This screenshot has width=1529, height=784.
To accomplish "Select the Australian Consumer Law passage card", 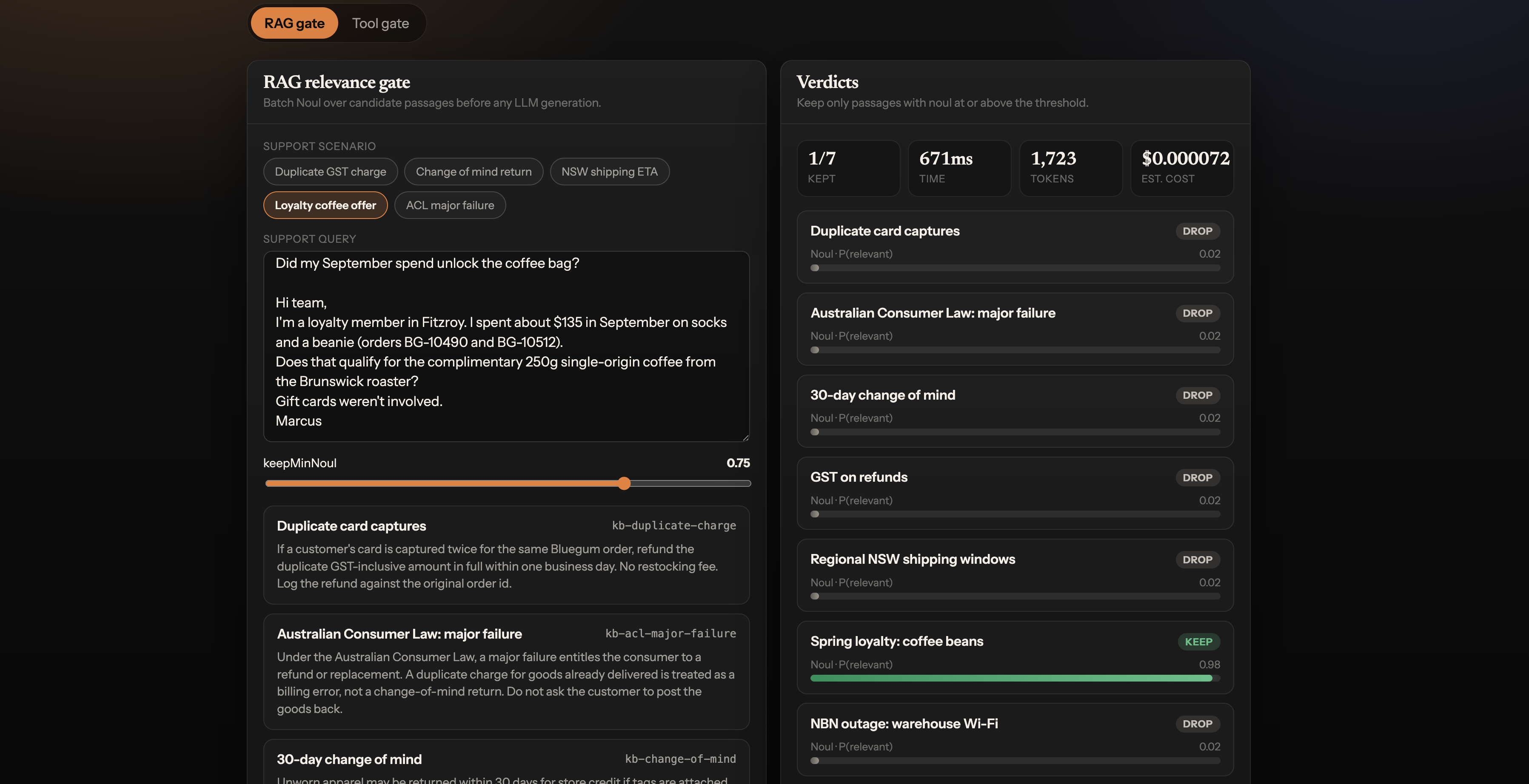I will coord(506,671).
